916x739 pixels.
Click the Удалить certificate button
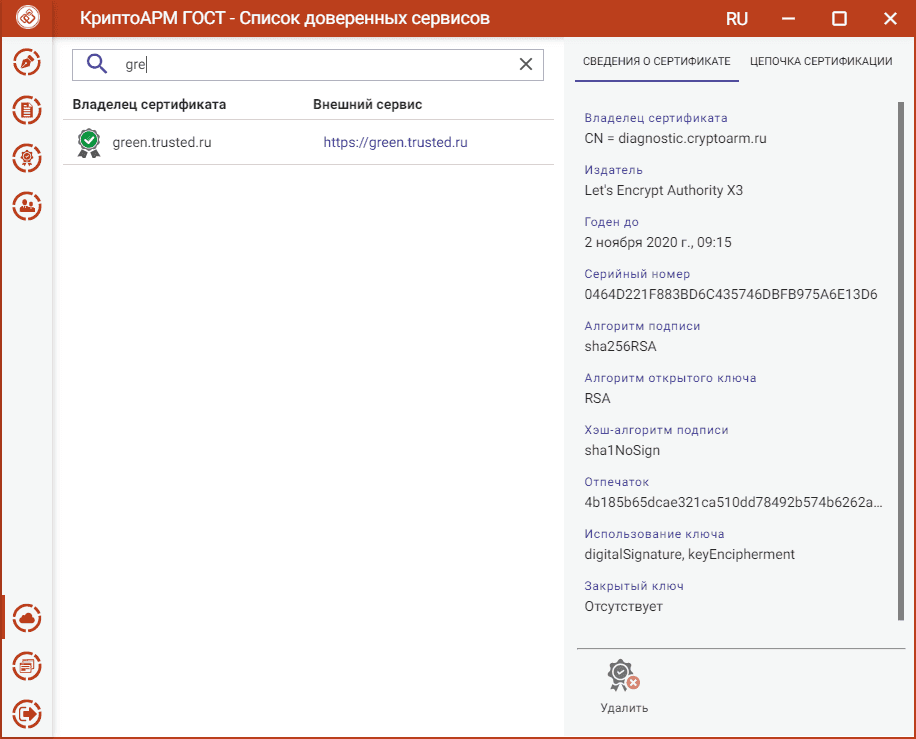point(624,687)
